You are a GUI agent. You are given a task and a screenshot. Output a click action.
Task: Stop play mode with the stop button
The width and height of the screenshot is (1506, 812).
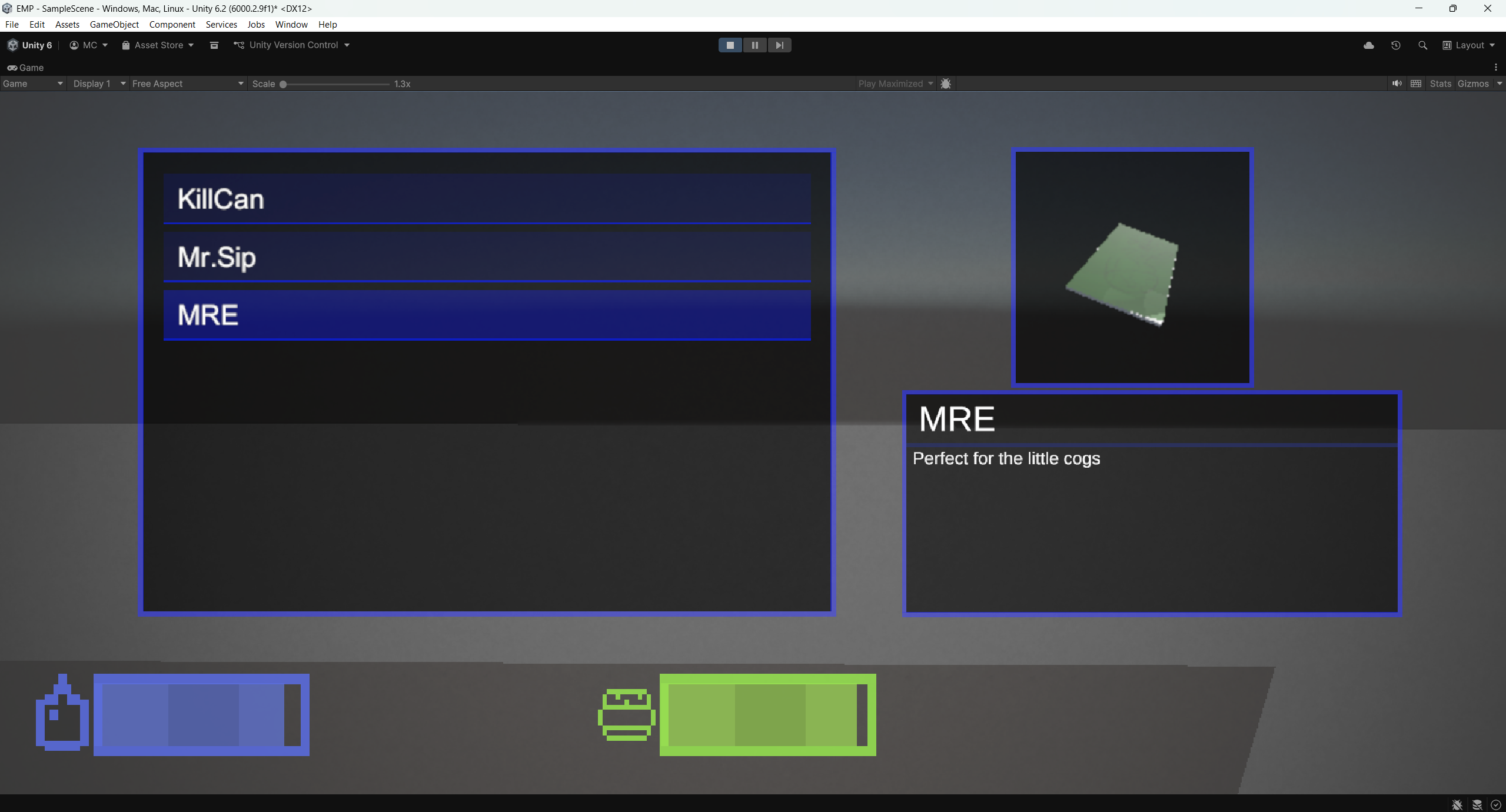coord(730,45)
